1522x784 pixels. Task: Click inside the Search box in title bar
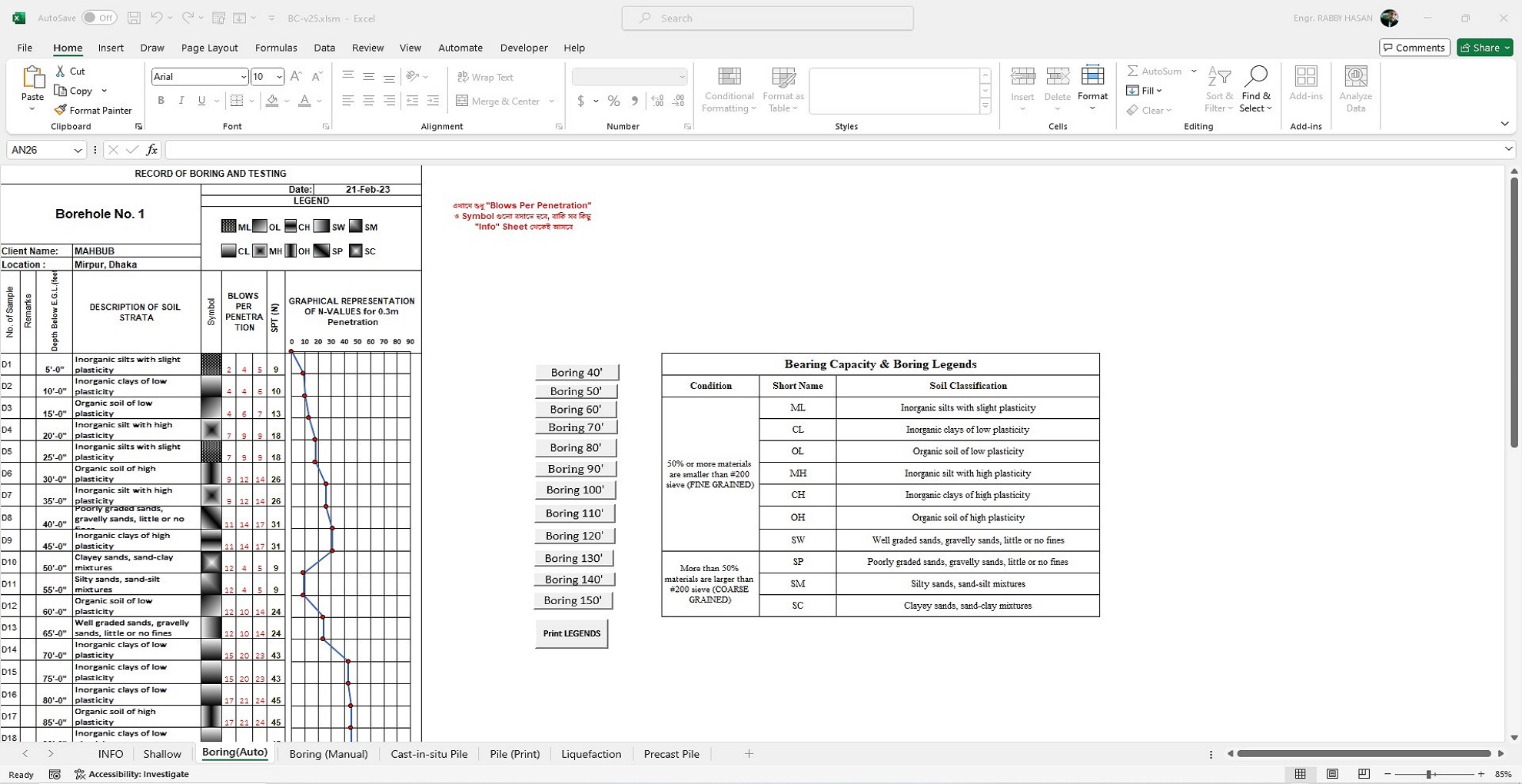pos(767,18)
